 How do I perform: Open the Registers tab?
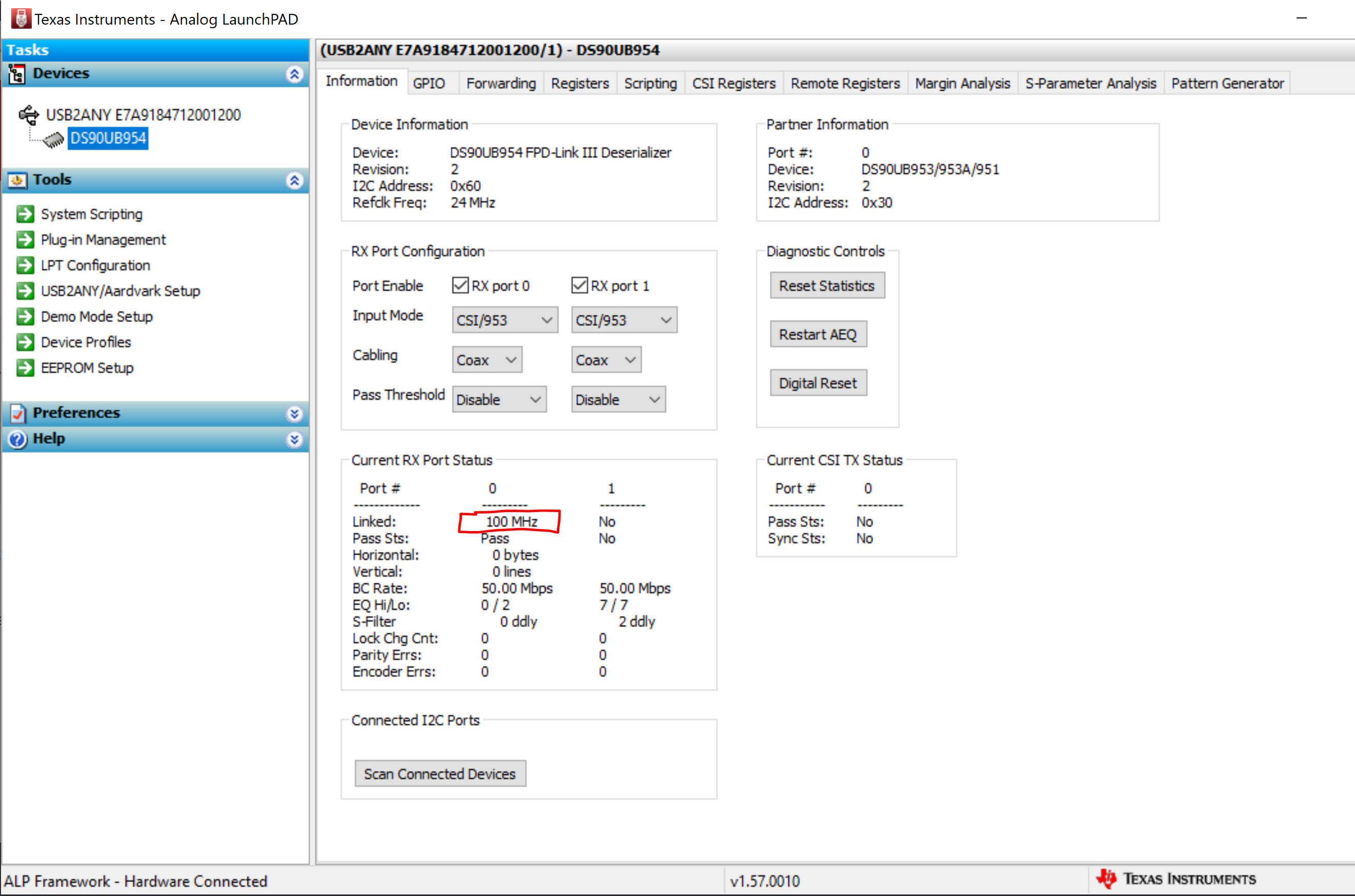(x=579, y=84)
